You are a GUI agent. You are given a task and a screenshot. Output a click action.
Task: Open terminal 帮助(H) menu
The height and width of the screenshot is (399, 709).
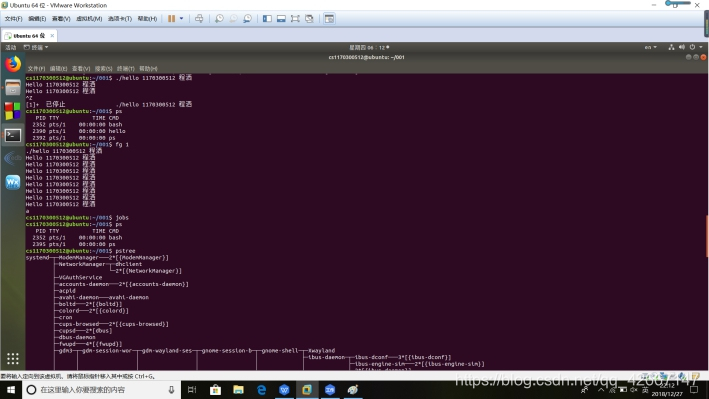point(148,68)
